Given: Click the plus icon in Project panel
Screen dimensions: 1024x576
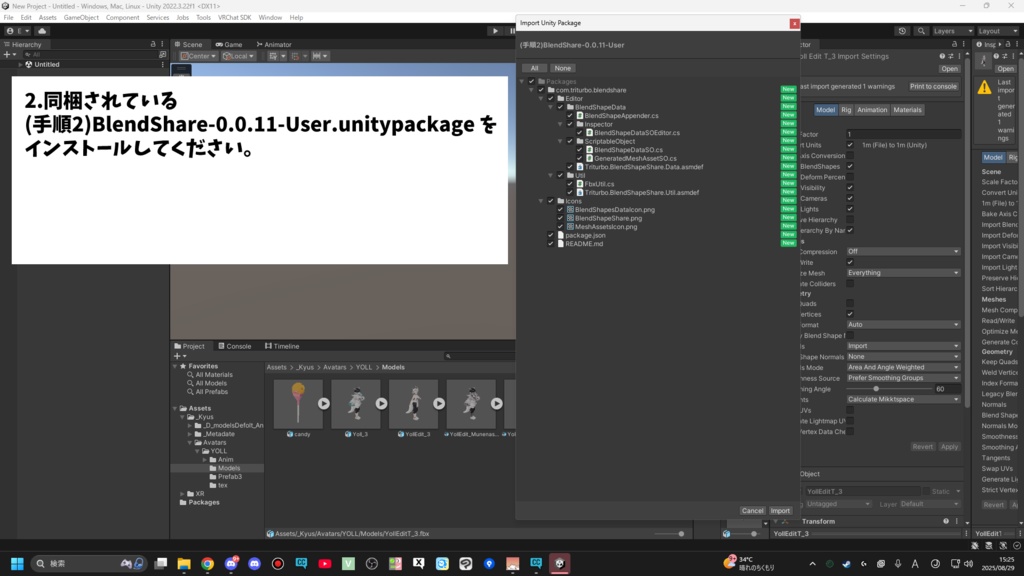Looking at the screenshot, I should (x=177, y=356).
